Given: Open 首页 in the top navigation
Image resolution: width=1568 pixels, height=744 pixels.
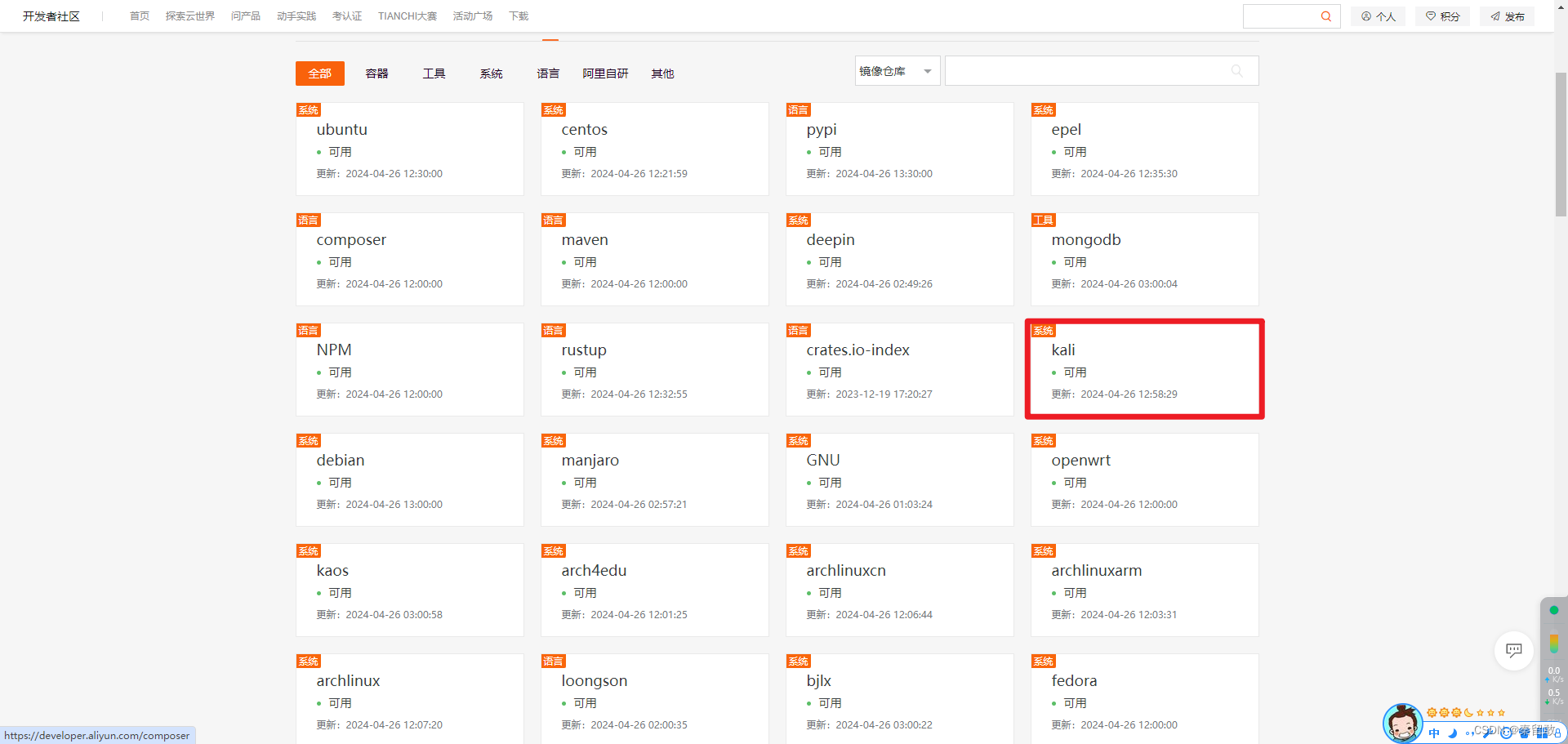Looking at the screenshot, I should click(x=140, y=16).
